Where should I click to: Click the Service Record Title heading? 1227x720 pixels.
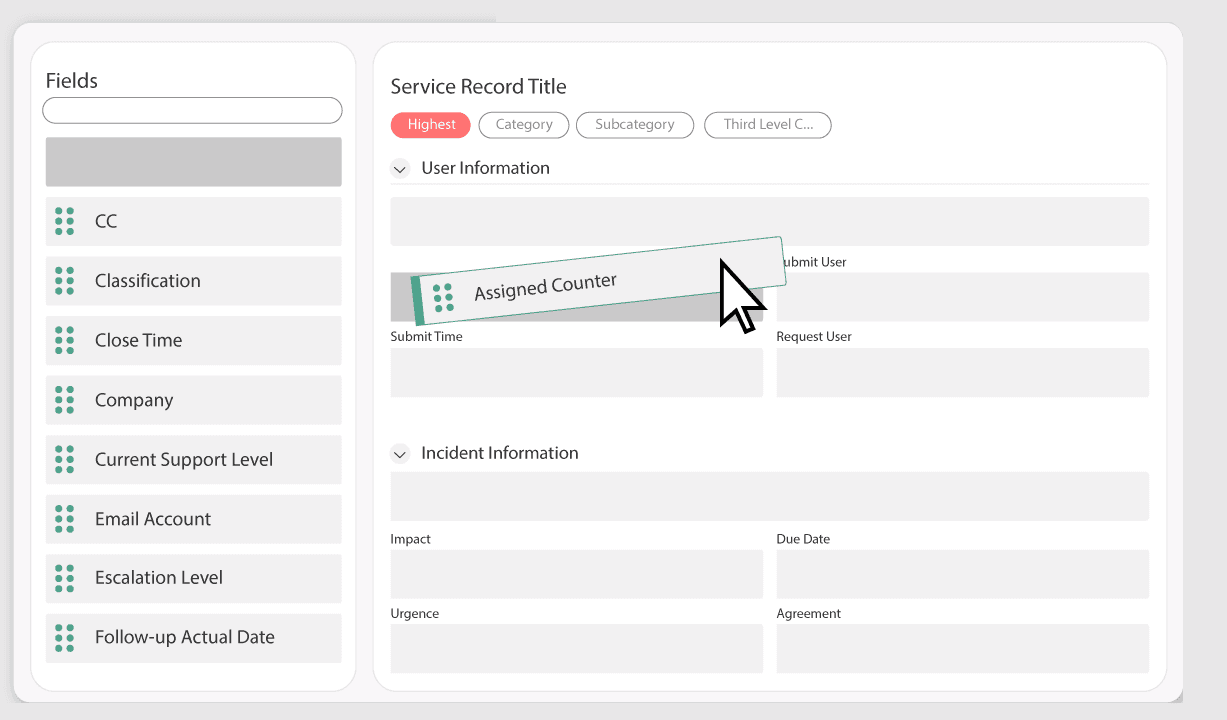(479, 87)
